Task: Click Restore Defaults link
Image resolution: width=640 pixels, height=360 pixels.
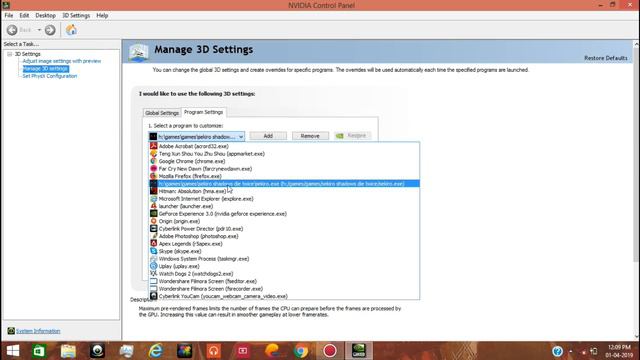Action: (606, 58)
